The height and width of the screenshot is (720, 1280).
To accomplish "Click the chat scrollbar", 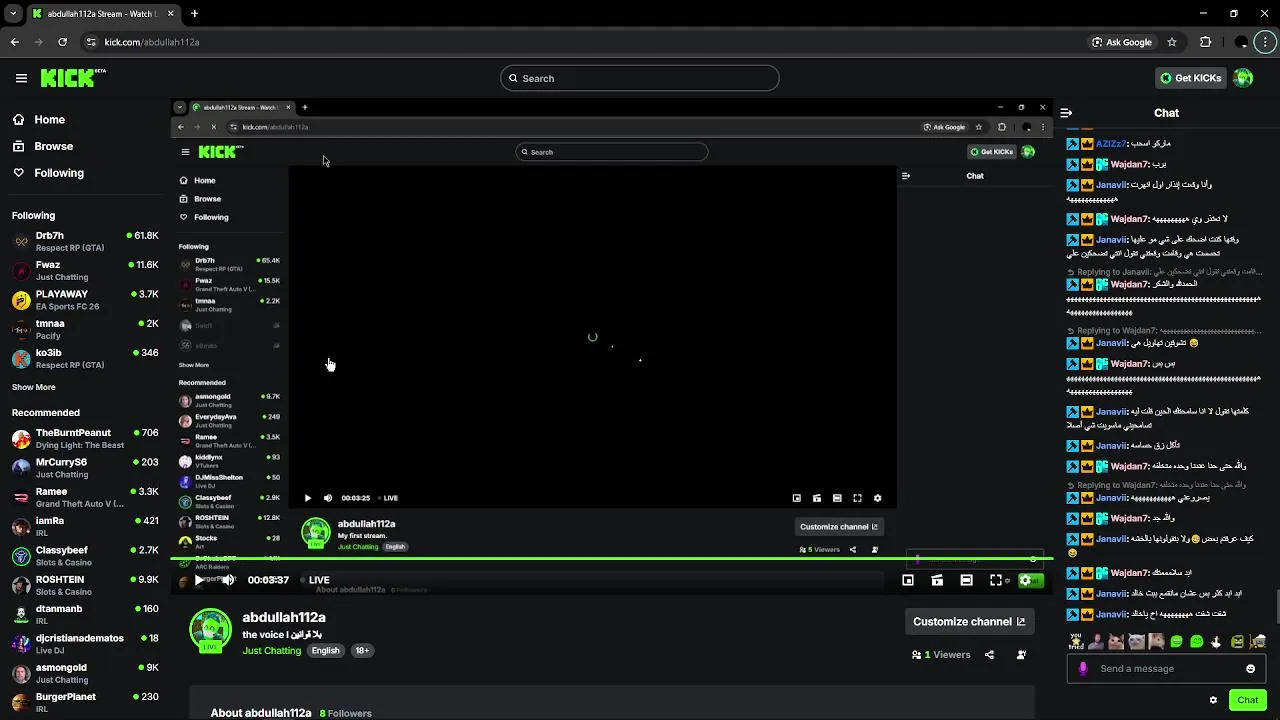I will tap(1276, 605).
